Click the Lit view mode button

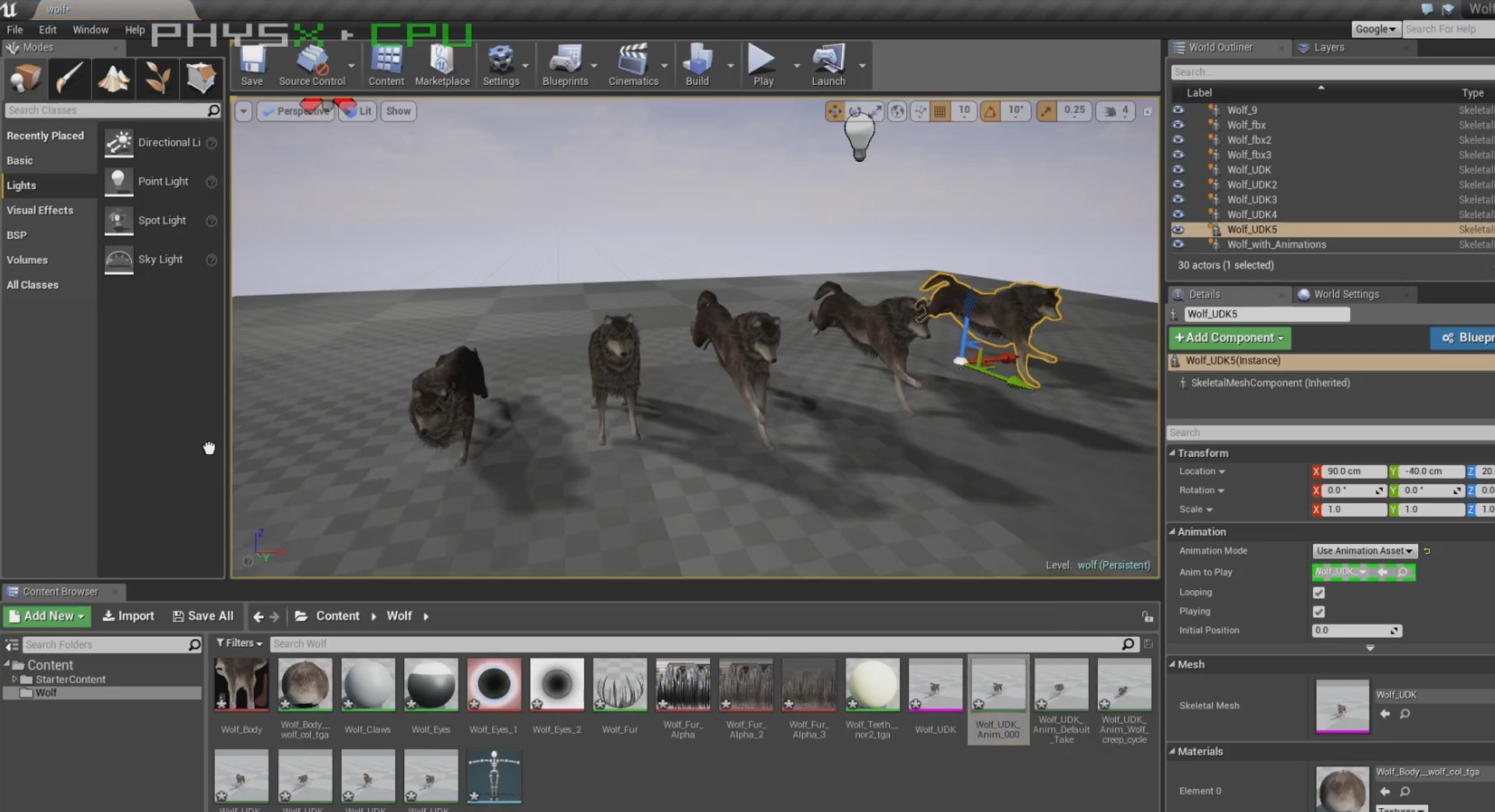358,111
